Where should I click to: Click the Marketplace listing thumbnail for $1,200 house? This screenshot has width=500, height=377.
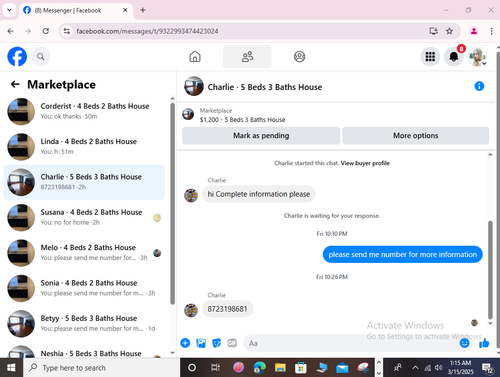pyautogui.click(x=188, y=114)
